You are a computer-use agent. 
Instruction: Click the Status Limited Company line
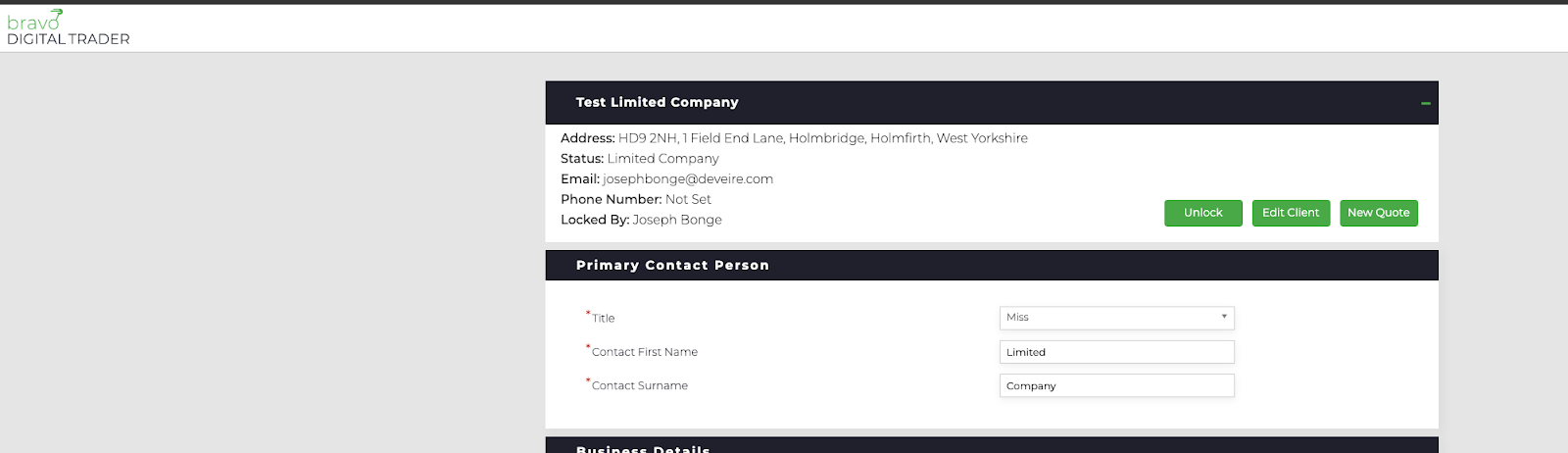639,159
